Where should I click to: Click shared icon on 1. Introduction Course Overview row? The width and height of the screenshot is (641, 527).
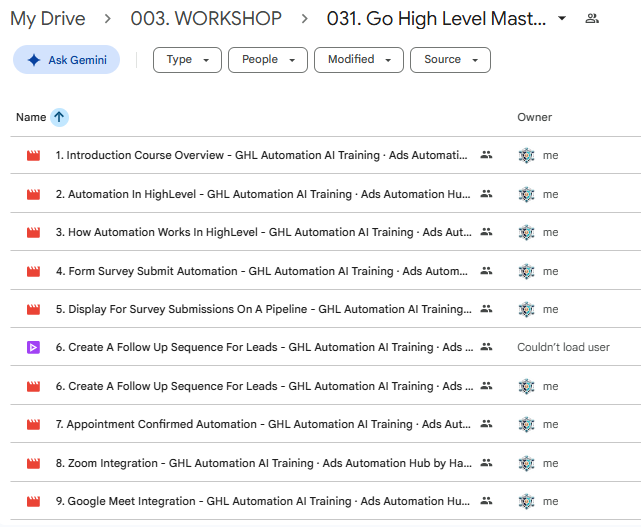(x=486, y=155)
